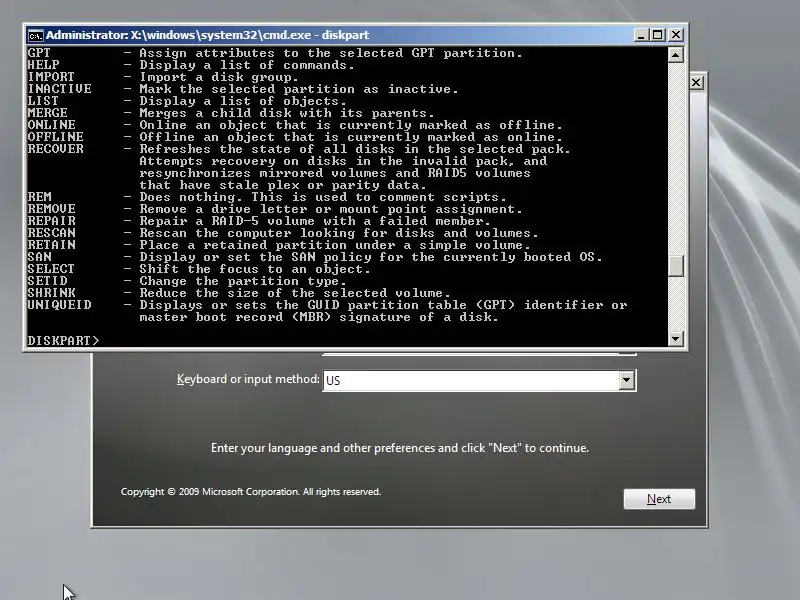Click 'that have stale plex or parity data' line

283,185
